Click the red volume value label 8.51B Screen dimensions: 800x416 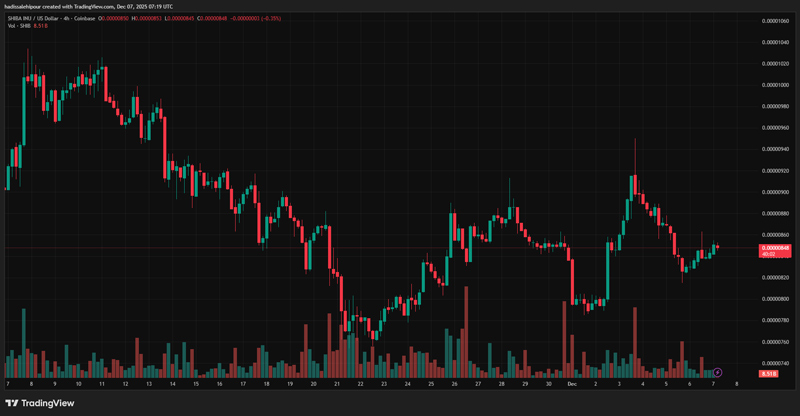pos(769,373)
